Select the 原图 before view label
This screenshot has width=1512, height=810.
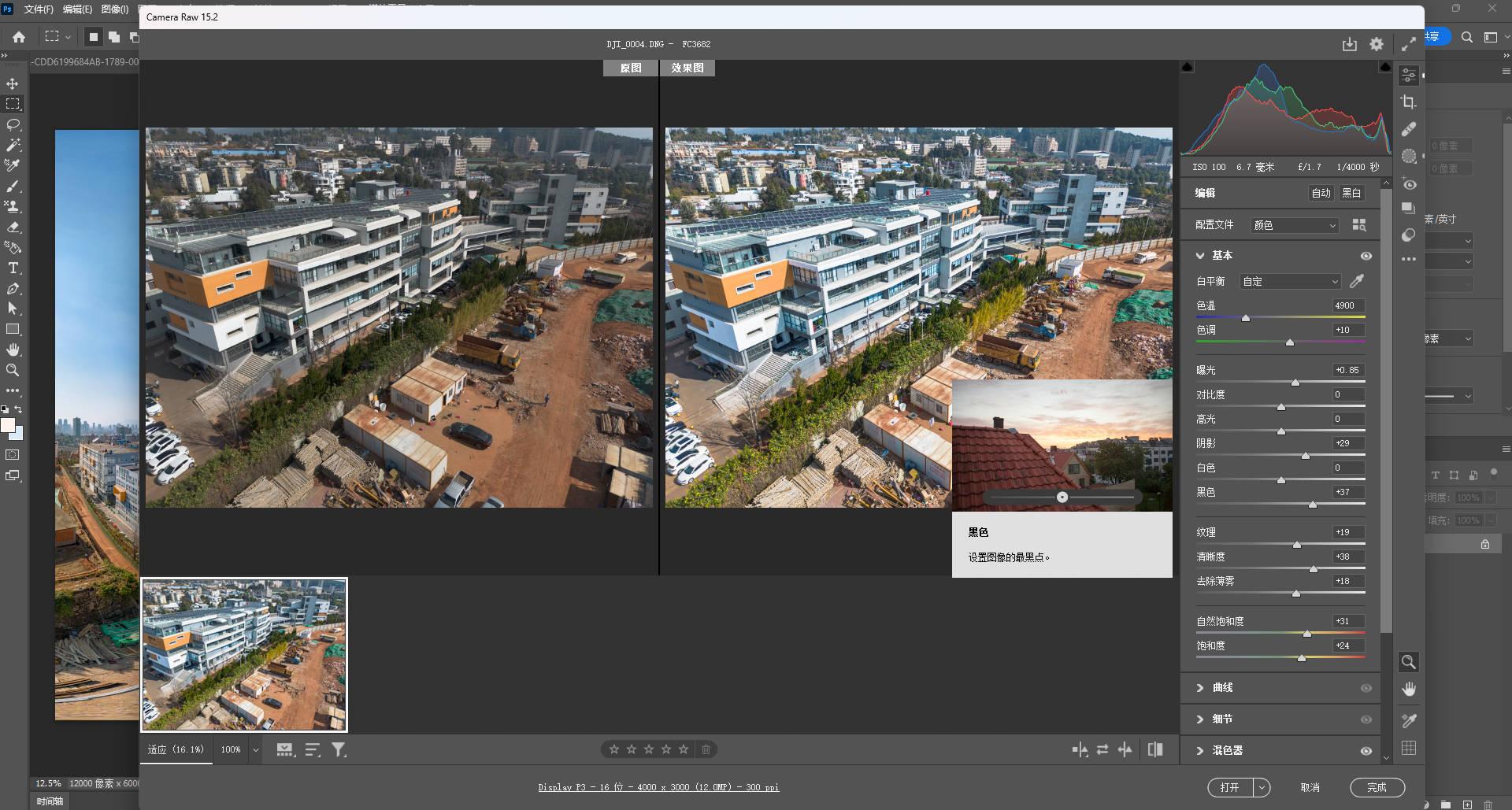[x=630, y=68]
